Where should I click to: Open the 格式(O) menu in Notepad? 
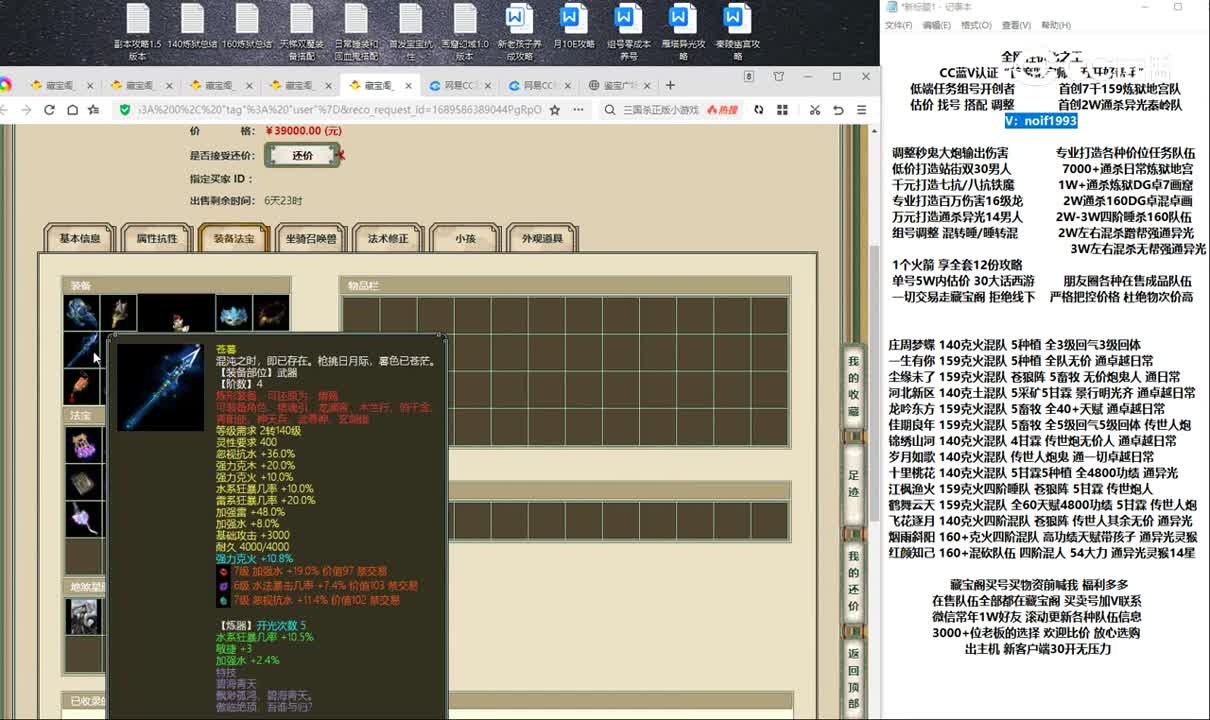(977, 25)
